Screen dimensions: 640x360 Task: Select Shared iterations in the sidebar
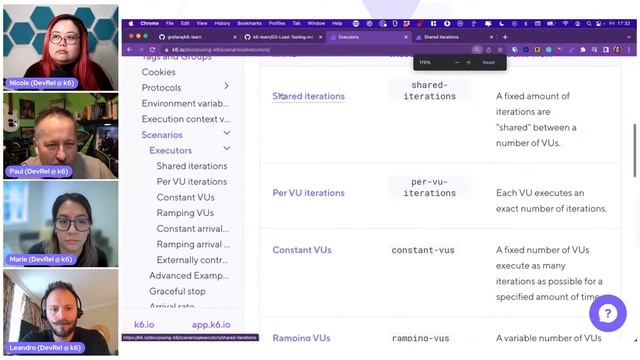[192, 166]
